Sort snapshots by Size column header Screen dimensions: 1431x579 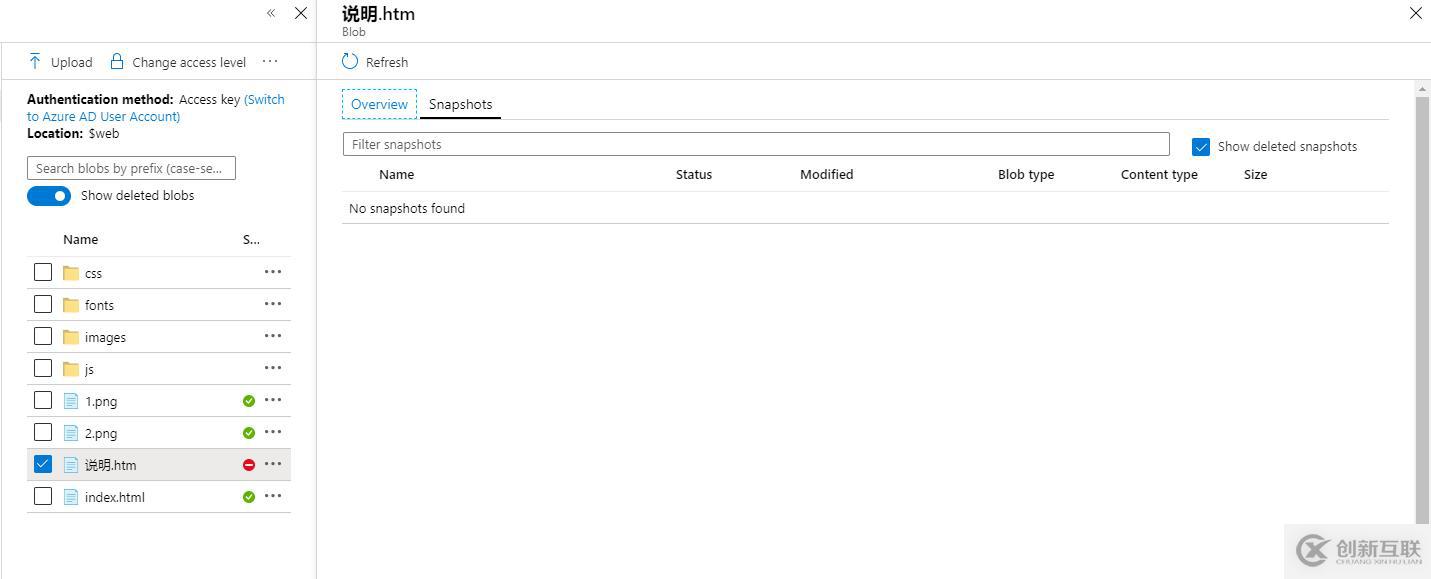point(1256,174)
